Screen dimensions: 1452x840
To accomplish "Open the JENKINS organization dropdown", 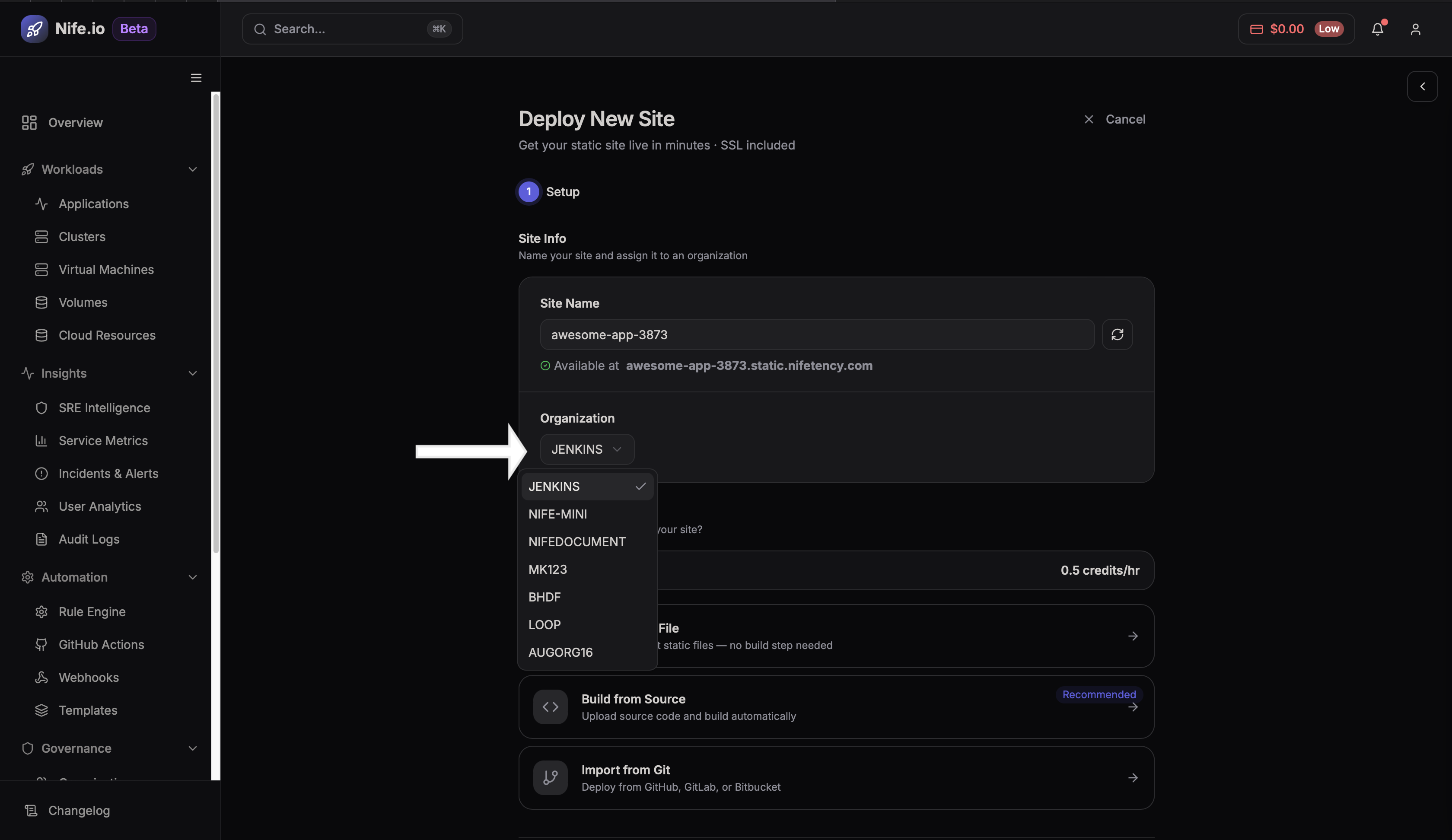I will tap(586, 449).
